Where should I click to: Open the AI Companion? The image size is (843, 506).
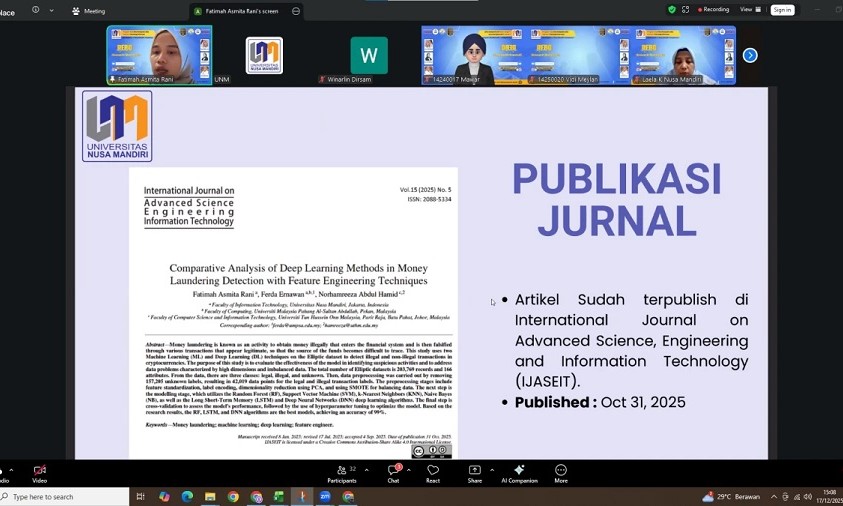click(x=519, y=472)
